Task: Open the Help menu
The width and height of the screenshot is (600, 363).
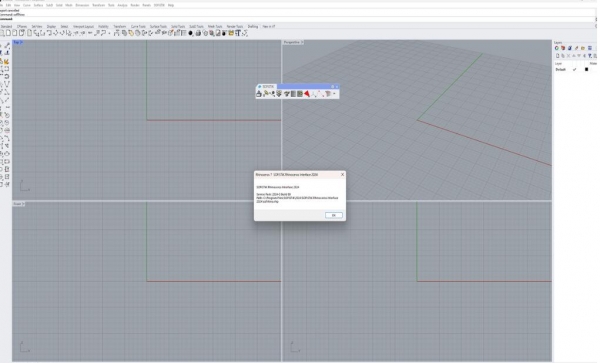Action: click(x=171, y=5)
